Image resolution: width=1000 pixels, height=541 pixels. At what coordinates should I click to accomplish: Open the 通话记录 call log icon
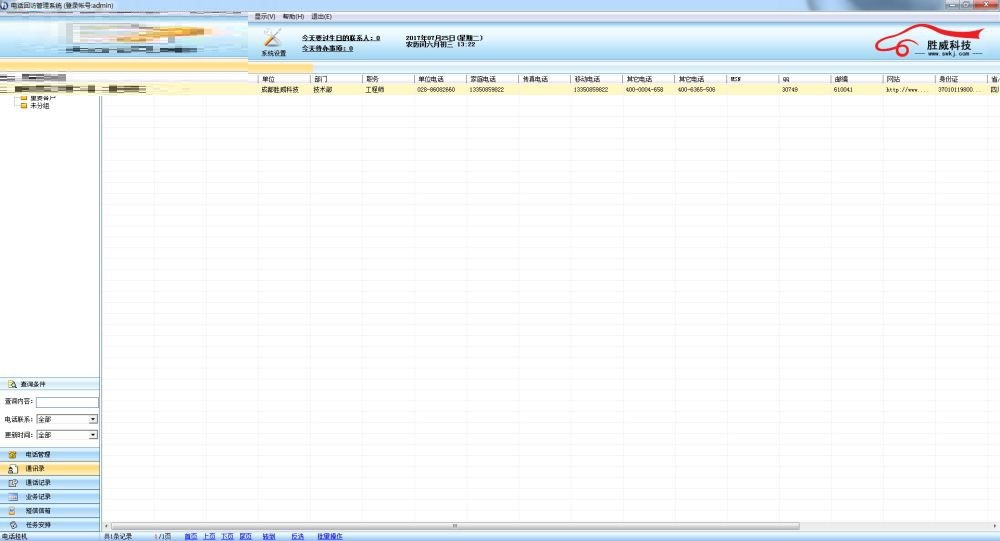[13, 482]
